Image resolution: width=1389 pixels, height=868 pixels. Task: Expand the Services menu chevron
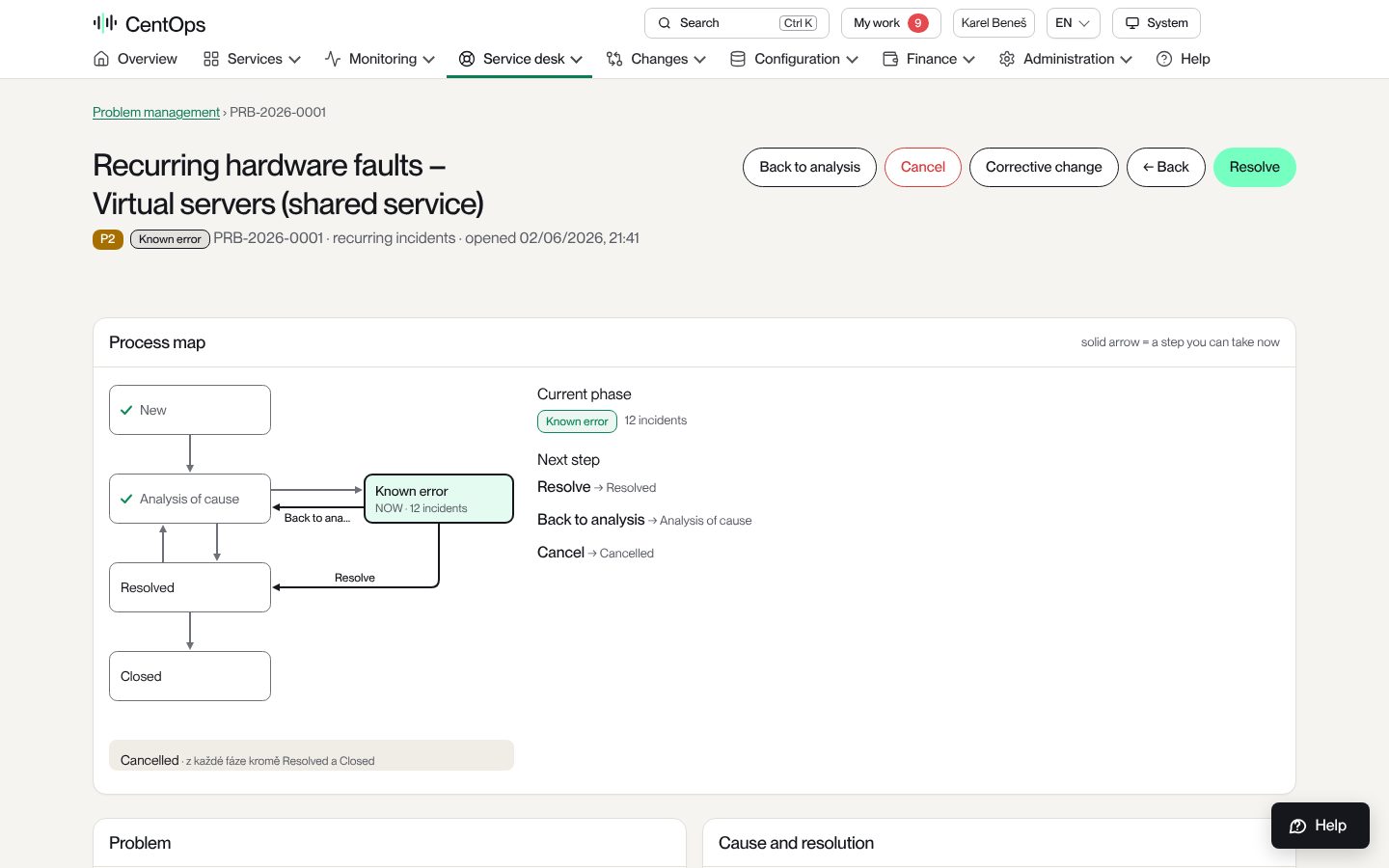295,59
